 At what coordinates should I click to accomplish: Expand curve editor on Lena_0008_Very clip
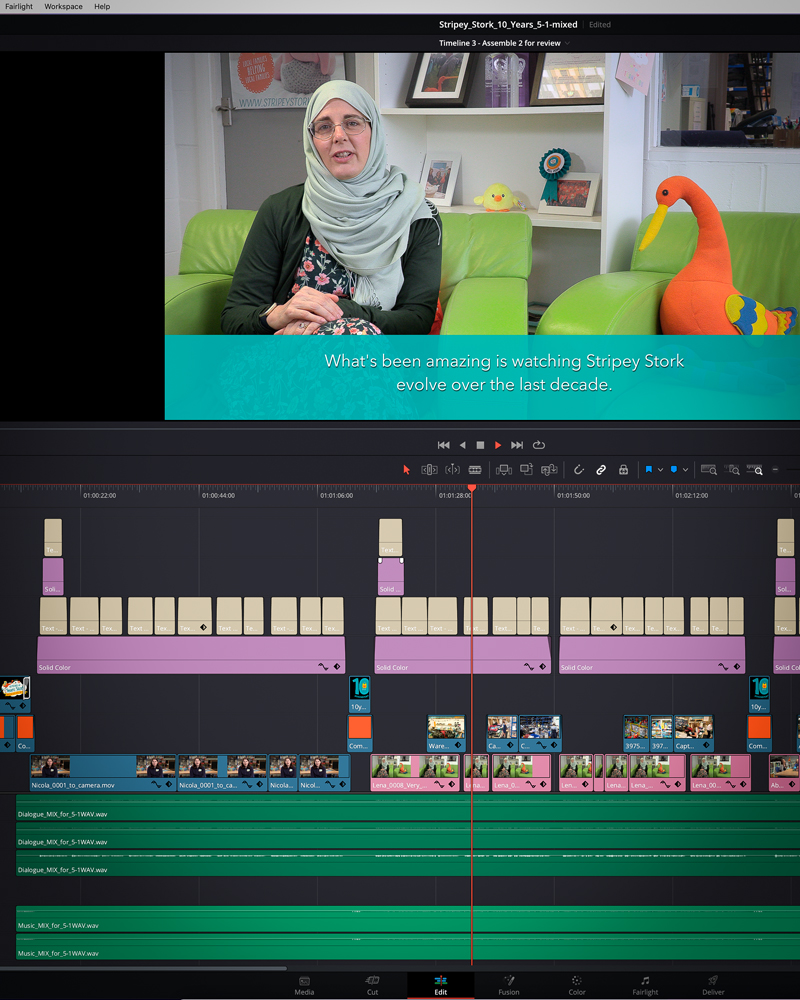(x=439, y=784)
